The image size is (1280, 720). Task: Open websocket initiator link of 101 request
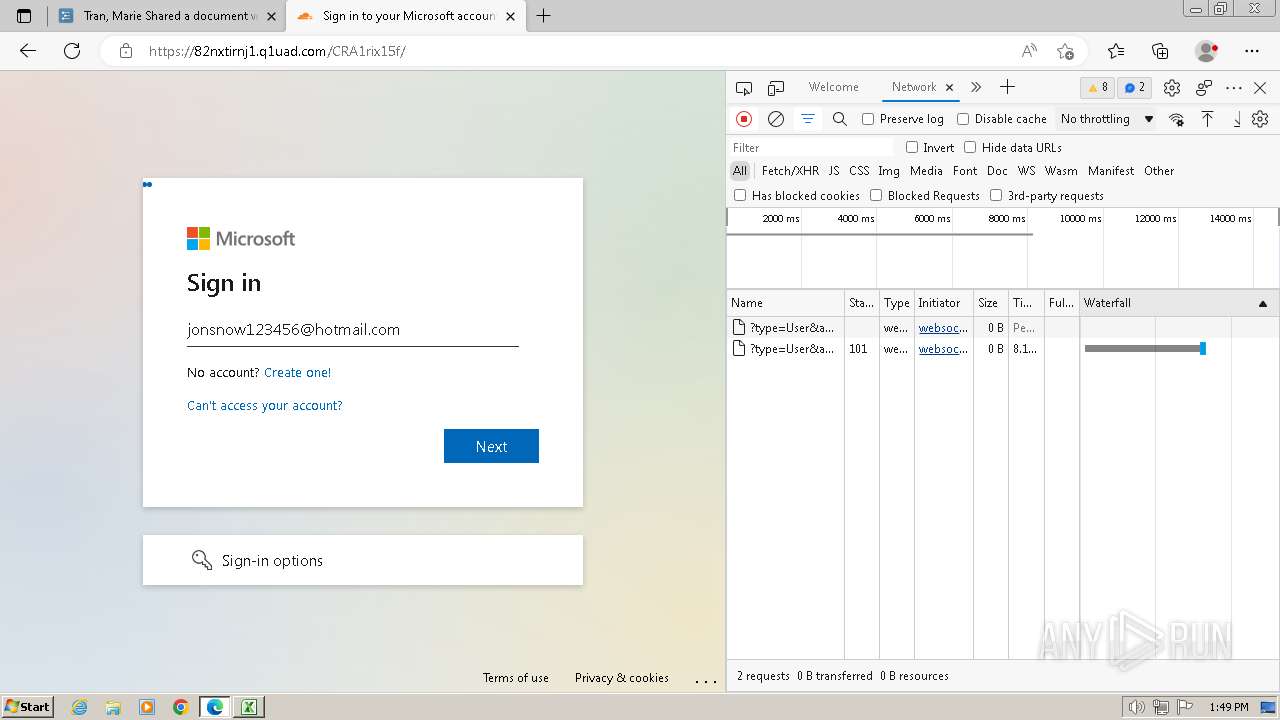click(943, 349)
